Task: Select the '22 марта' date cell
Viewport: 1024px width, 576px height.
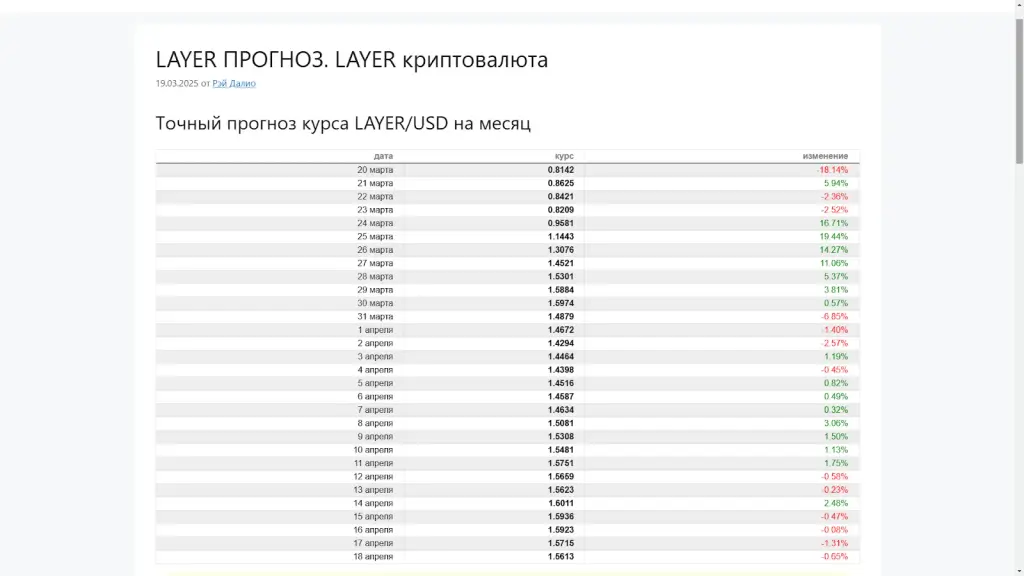Action: click(375, 197)
